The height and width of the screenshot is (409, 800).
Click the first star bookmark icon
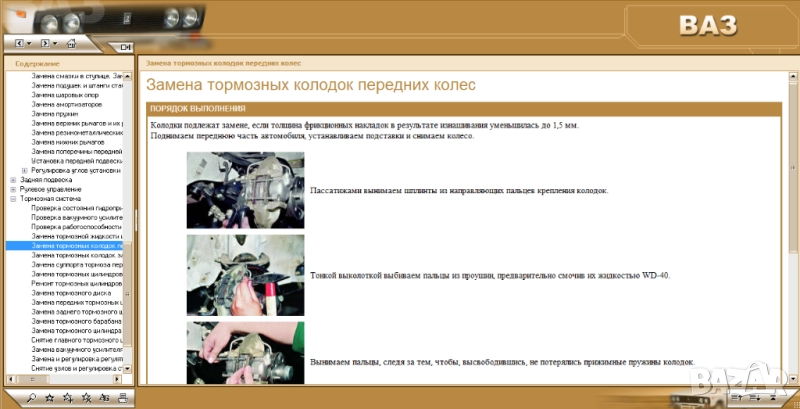(49, 397)
